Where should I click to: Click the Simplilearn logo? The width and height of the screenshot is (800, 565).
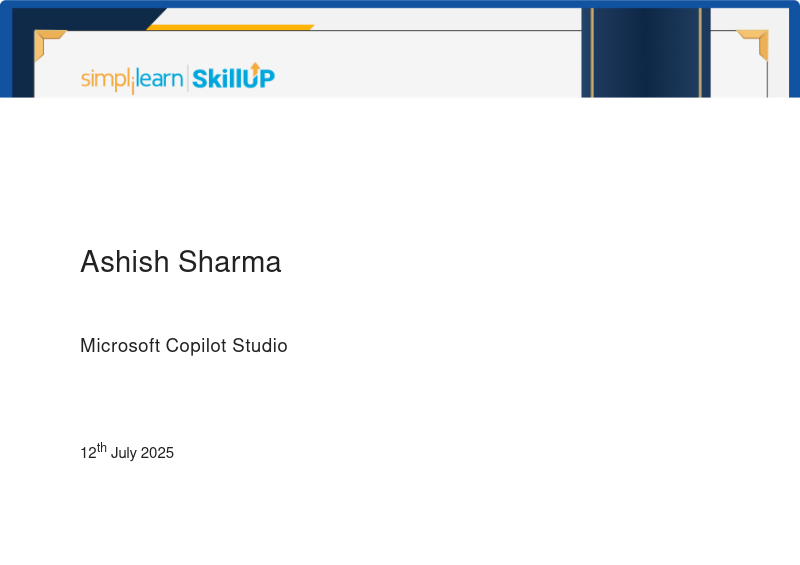[132, 80]
